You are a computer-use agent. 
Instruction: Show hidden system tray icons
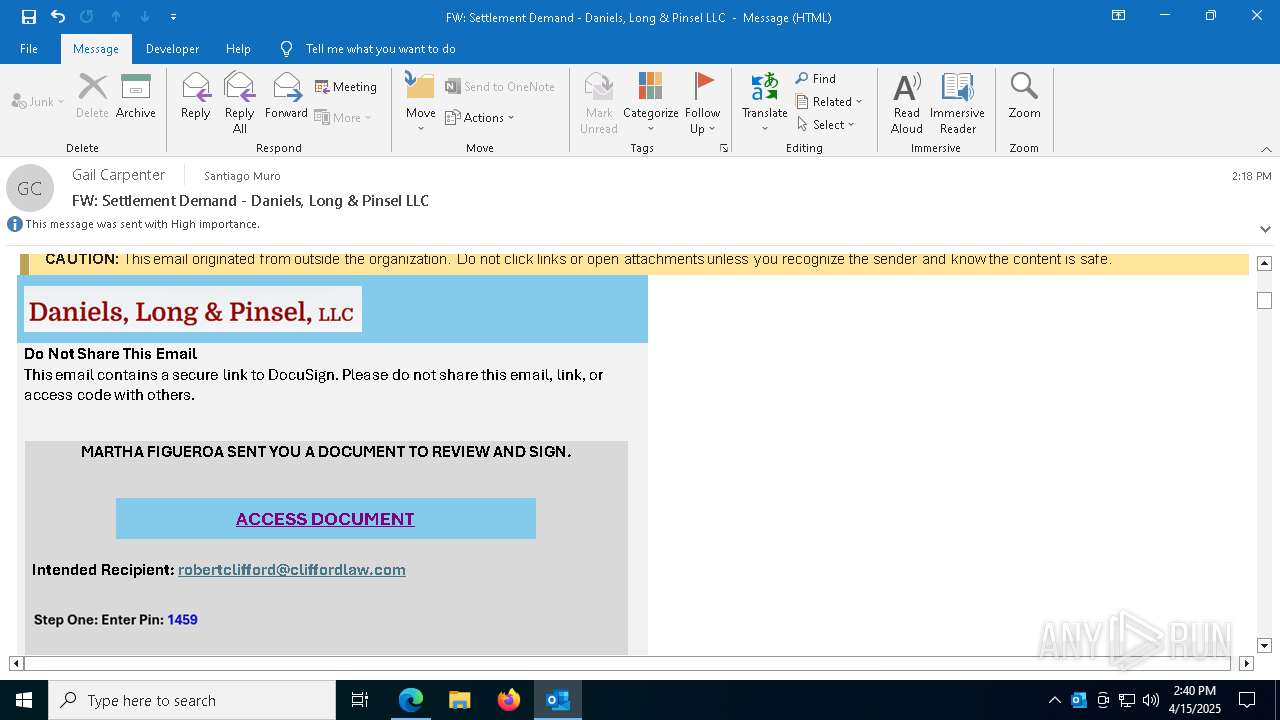point(1054,700)
